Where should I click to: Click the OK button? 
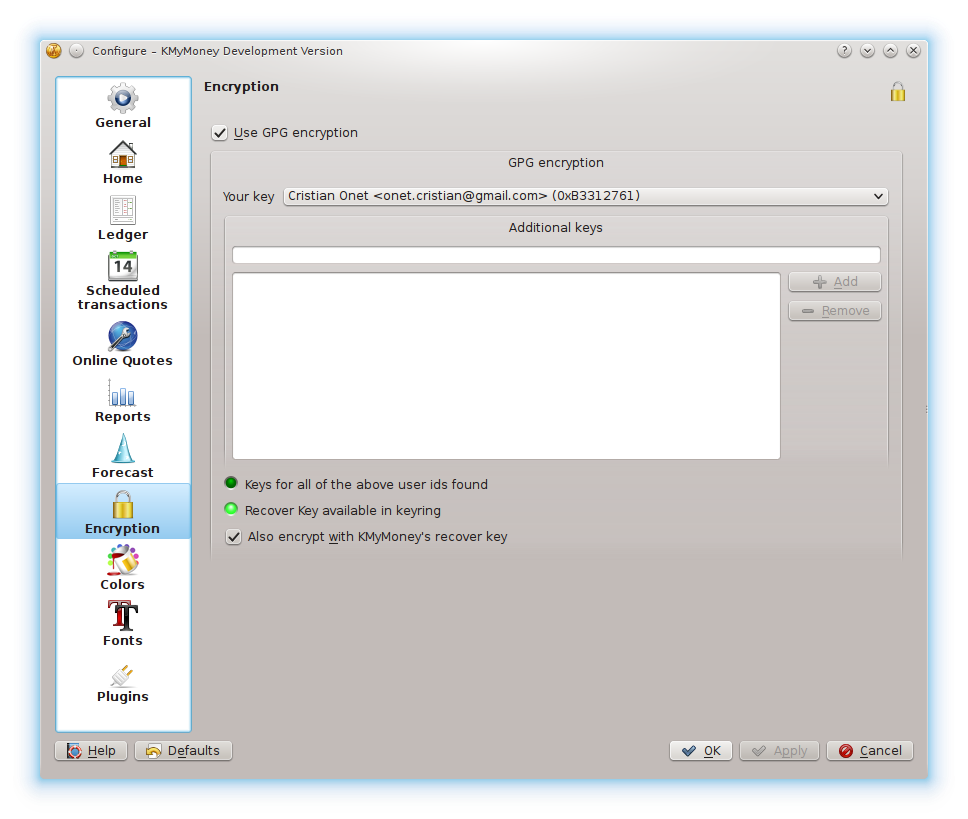[x=701, y=751]
